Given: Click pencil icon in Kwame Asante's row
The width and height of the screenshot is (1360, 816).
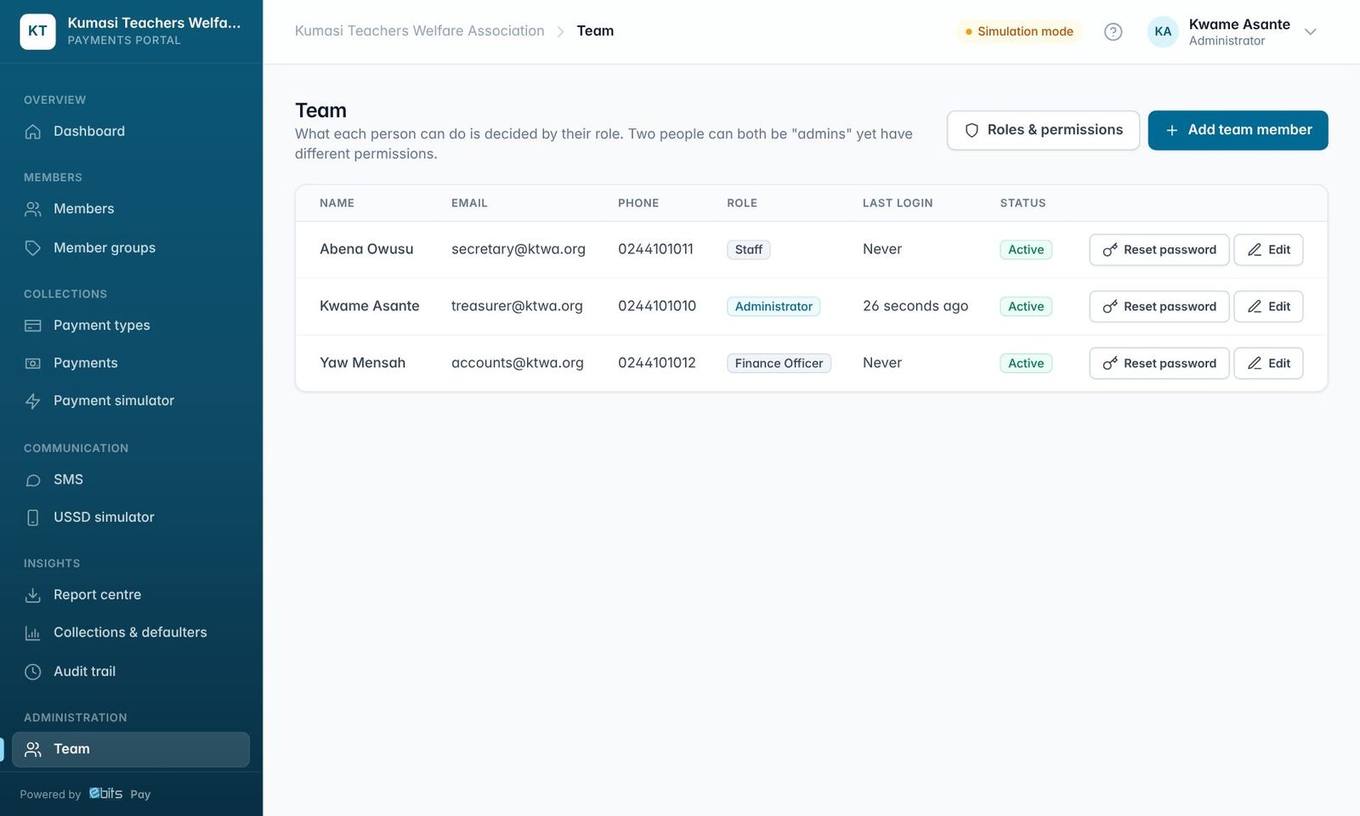Looking at the screenshot, I should 1255,307.
